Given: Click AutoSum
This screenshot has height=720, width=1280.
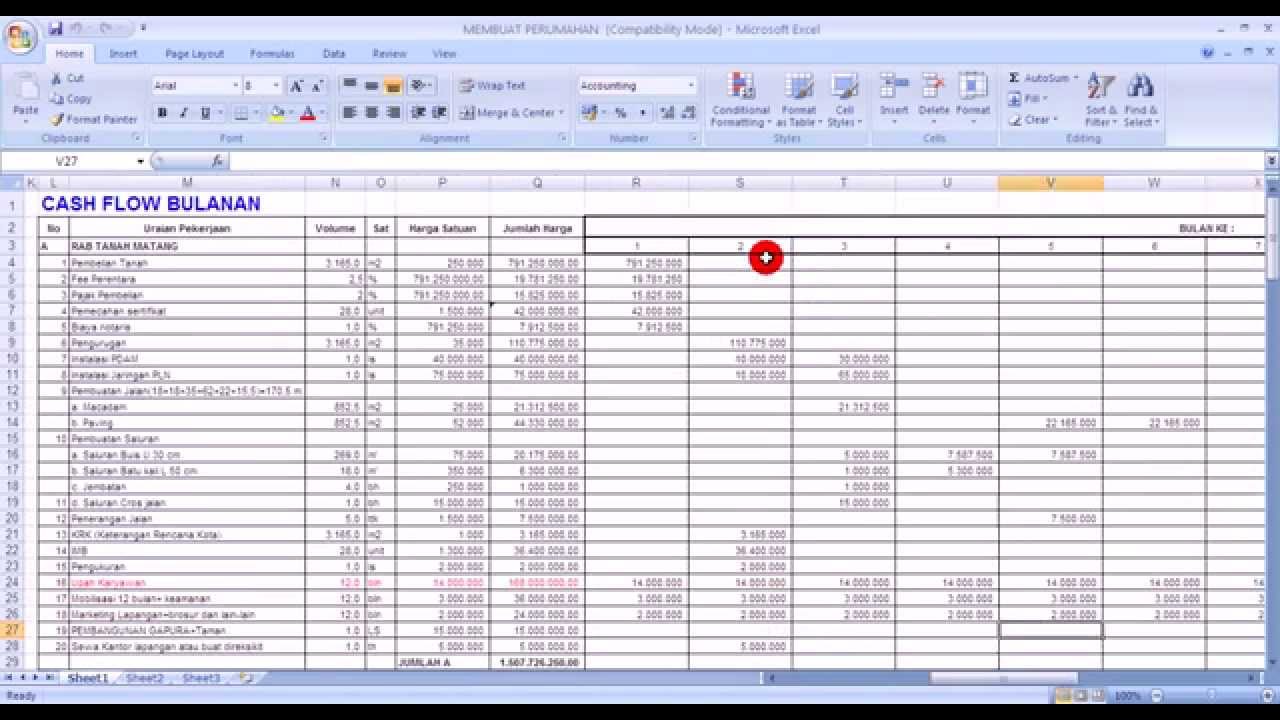Looking at the screenshot, I should [x=1040, y=78].
